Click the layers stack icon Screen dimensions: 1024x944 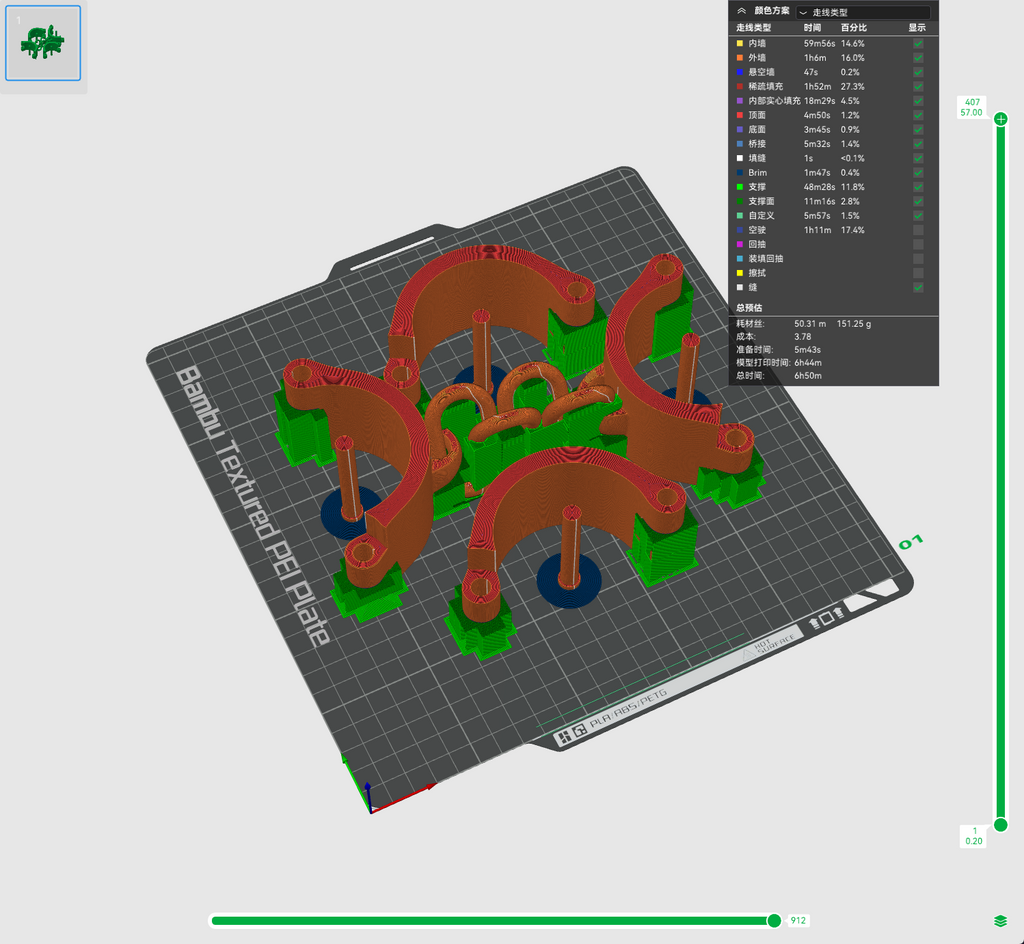click(x=1000, y=921)
